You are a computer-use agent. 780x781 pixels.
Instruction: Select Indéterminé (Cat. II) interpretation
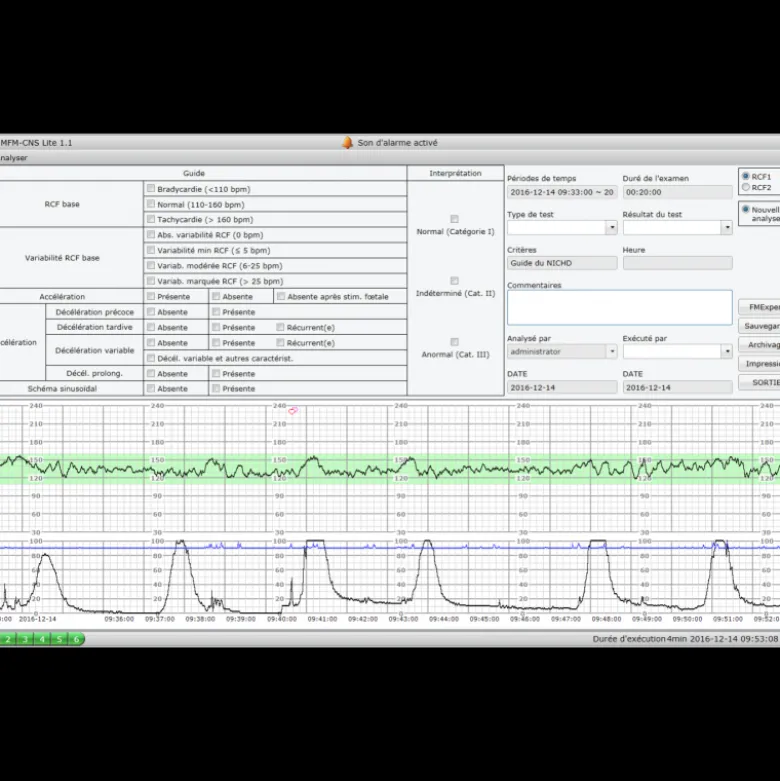[x=454, y=280]
